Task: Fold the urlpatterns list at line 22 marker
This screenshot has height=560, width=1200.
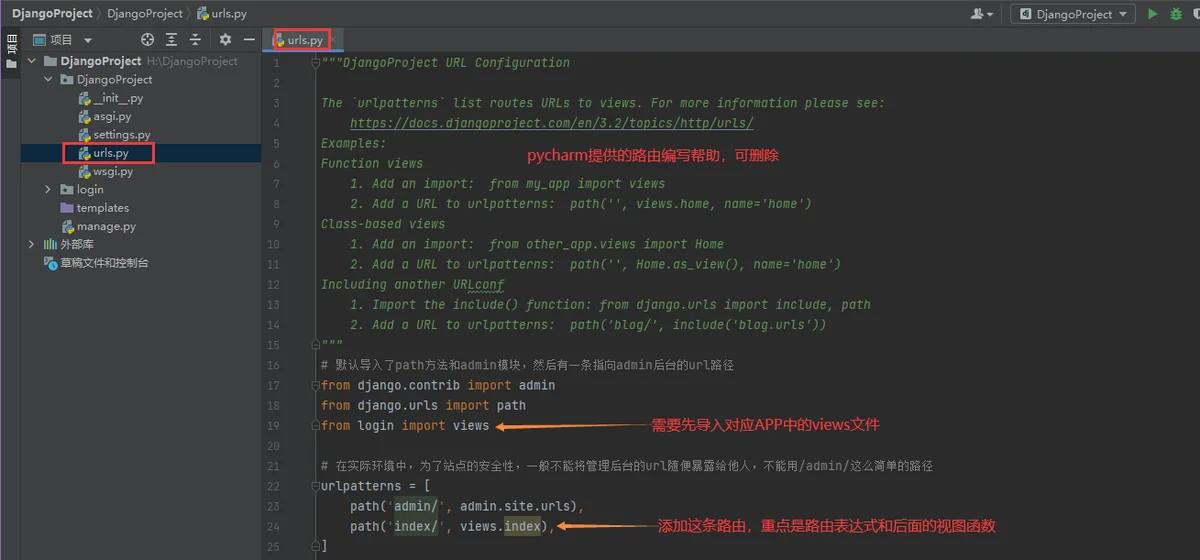Action: [x=315, y=486]
